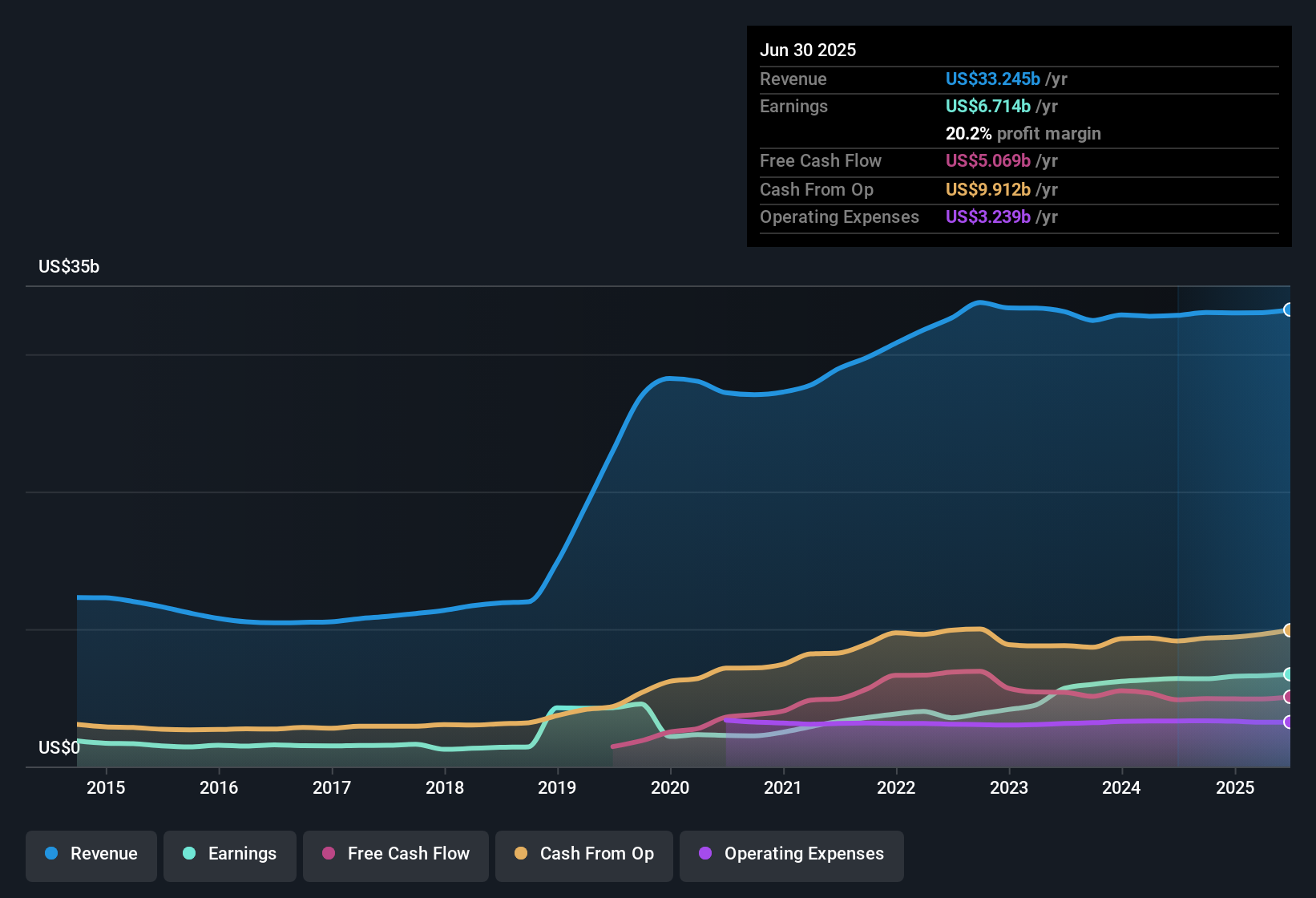Click the pink Free Cash Flow legend dot
1316x898 pixels.
pos(329,853)
